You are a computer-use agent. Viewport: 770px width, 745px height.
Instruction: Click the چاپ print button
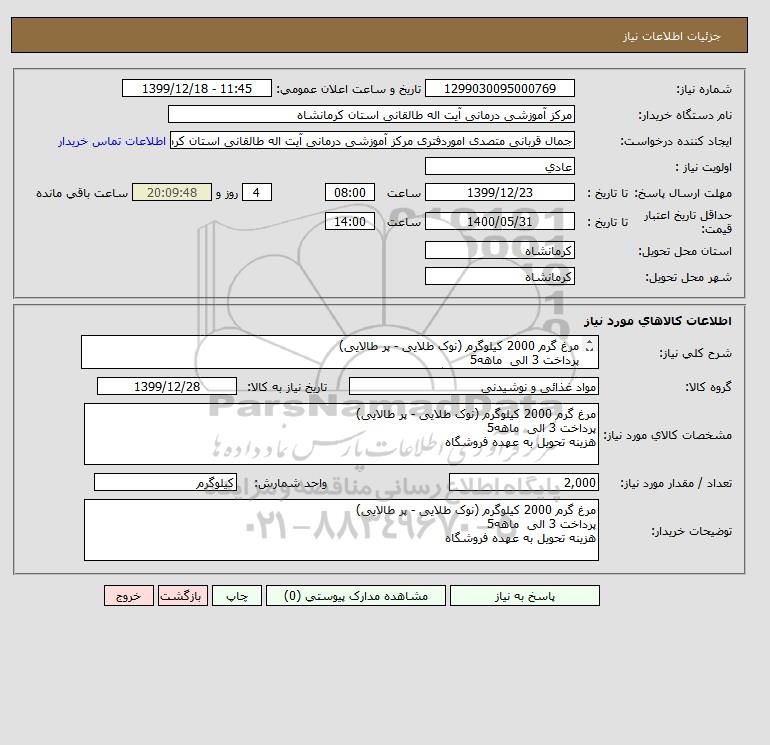(237, 596)
